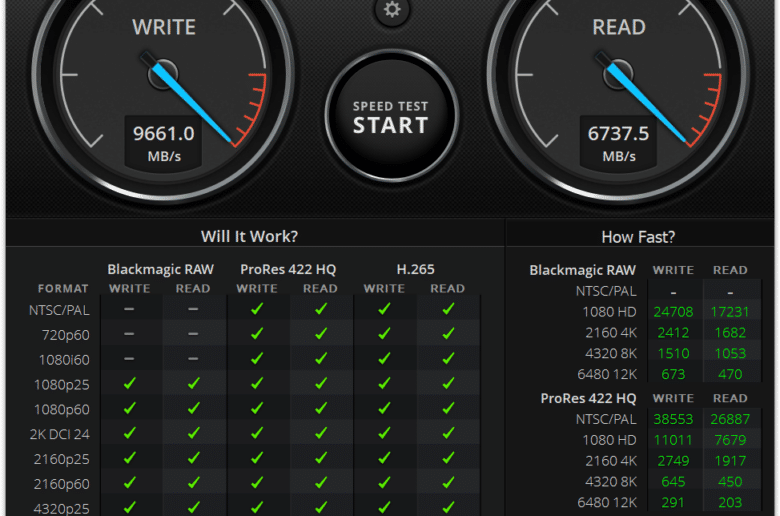
Task: Click the 2160p60 format row label
Action: (62, 484)
